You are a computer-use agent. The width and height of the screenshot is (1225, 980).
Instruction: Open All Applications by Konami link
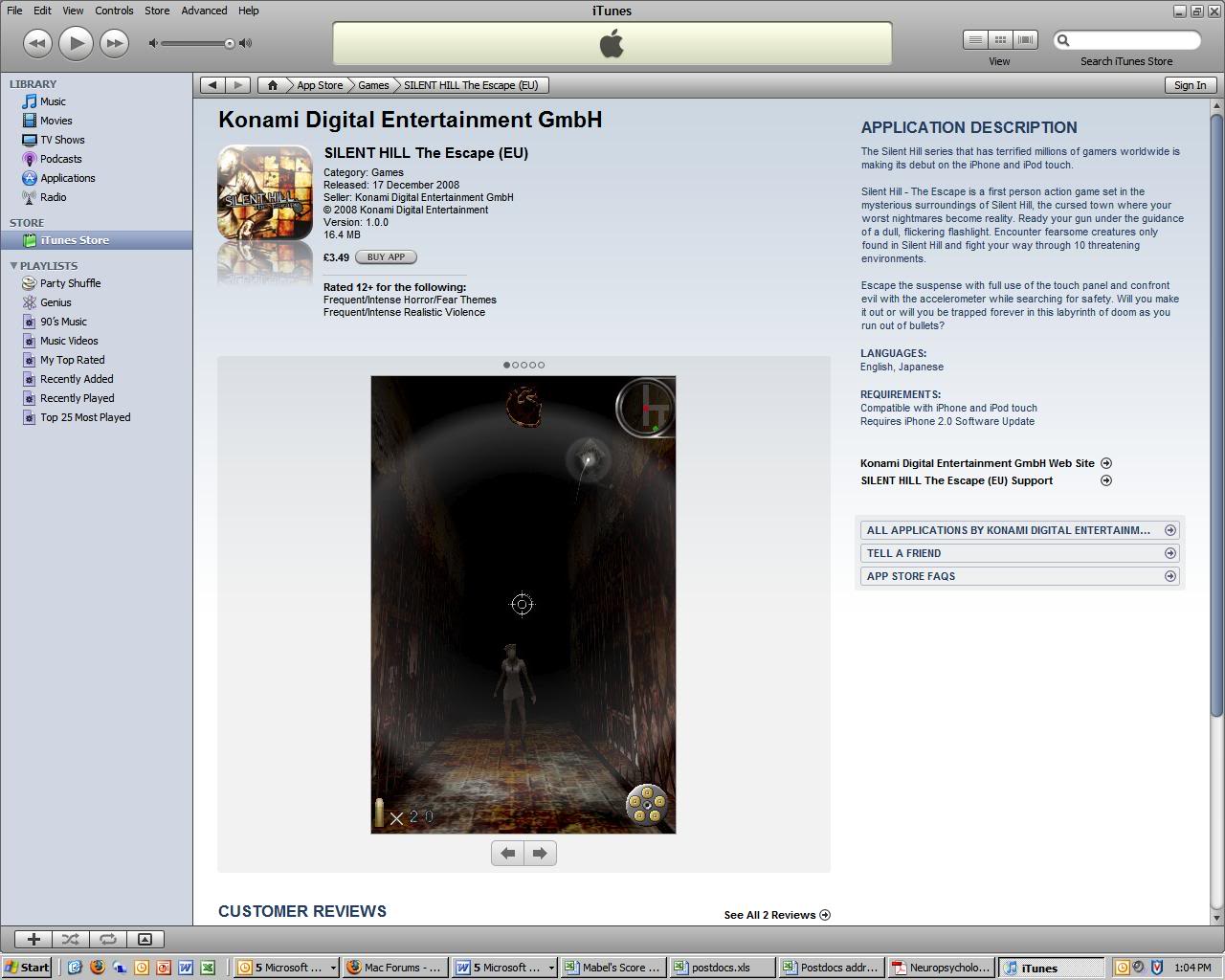pyautogui.click(x=1019, y=530)
